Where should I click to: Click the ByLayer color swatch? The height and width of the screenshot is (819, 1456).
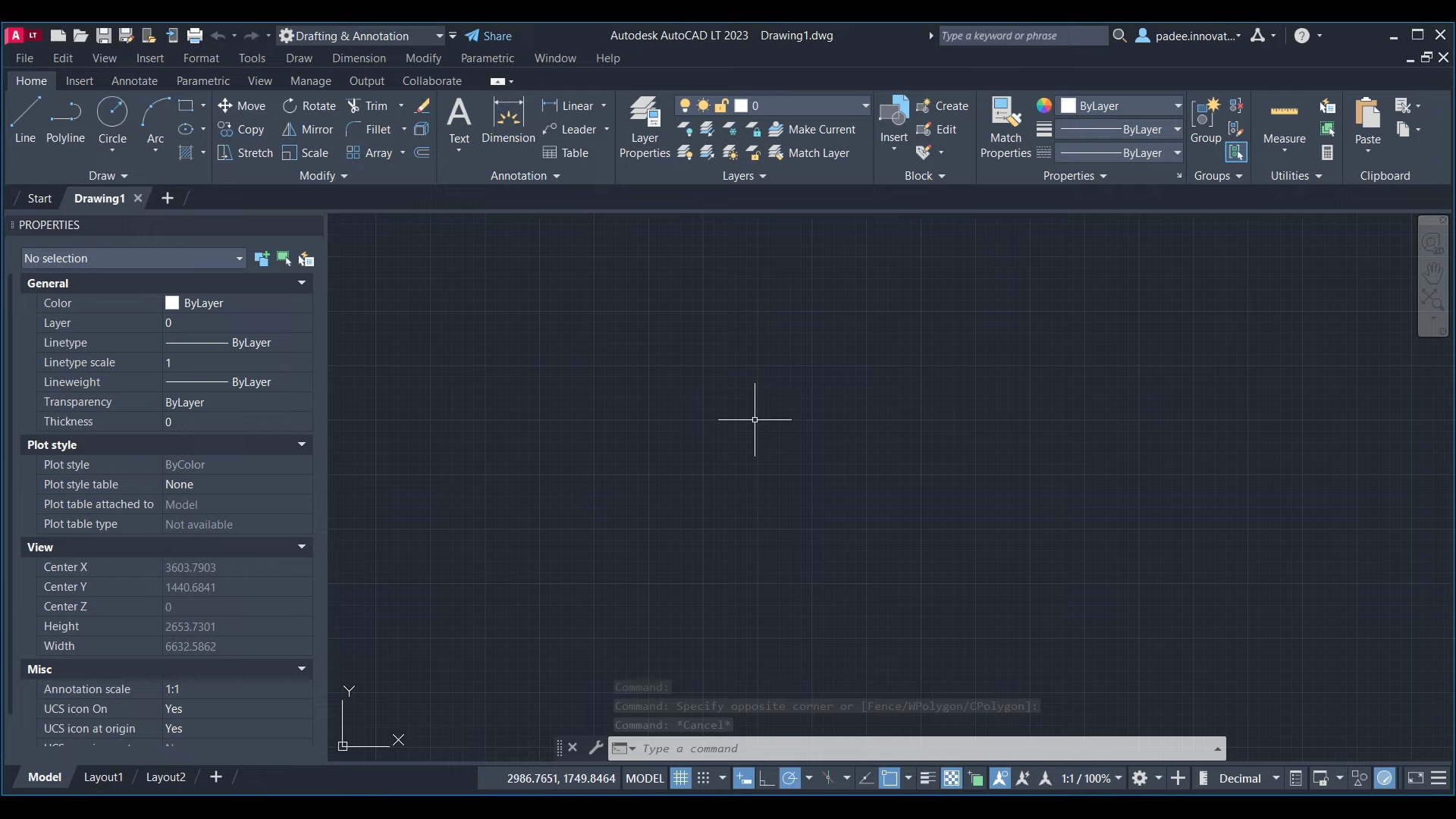point(171,302)
